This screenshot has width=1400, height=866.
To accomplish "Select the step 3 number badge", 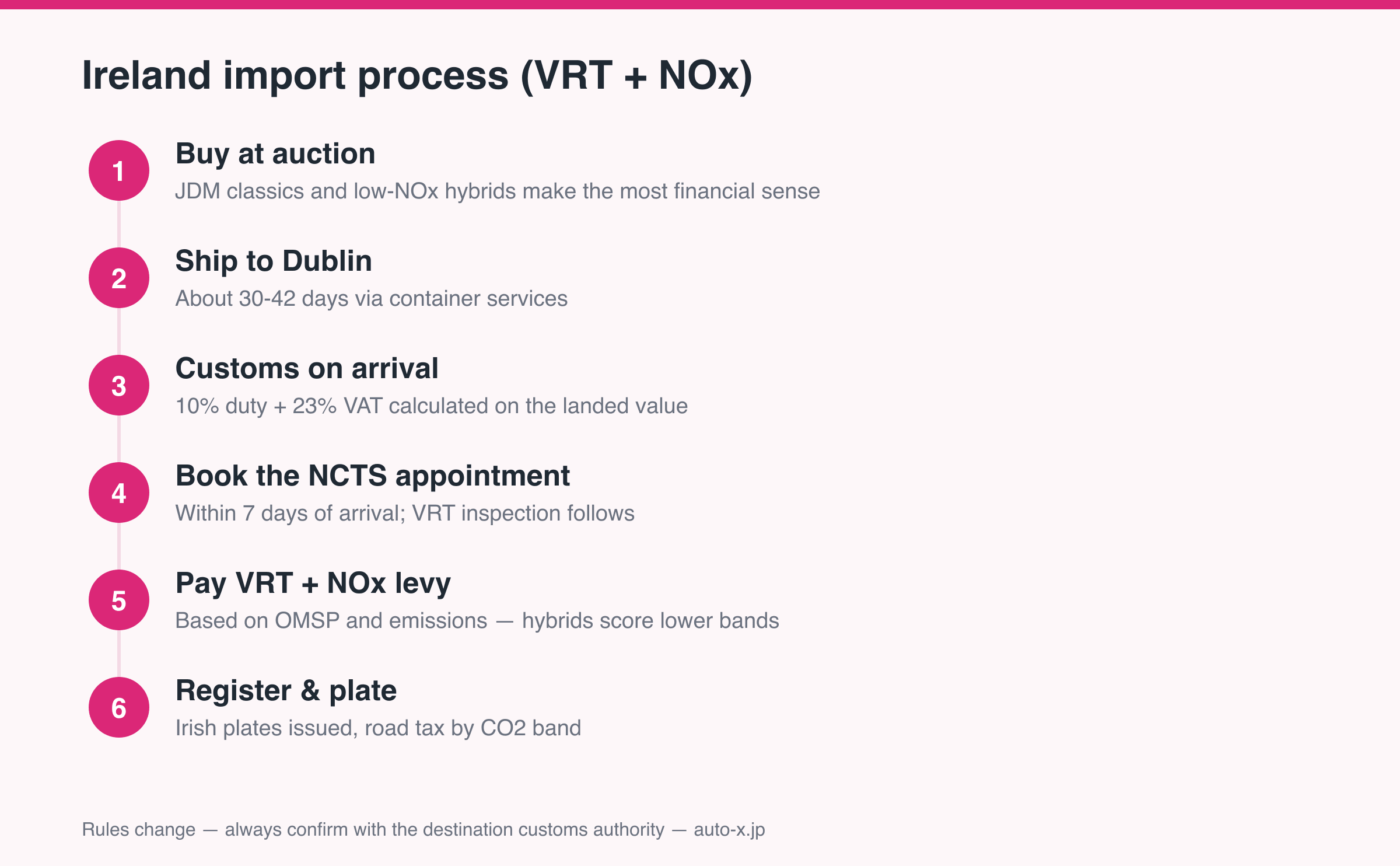I will [119, 385].
